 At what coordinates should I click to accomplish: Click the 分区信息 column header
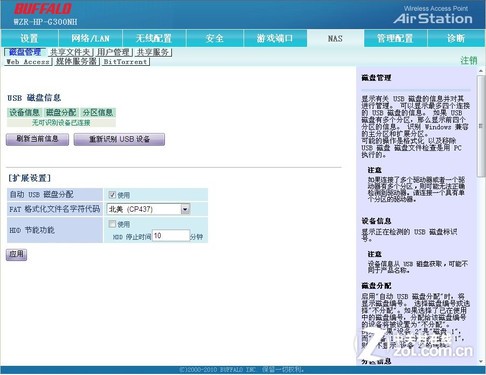click(x=98, y=112)
